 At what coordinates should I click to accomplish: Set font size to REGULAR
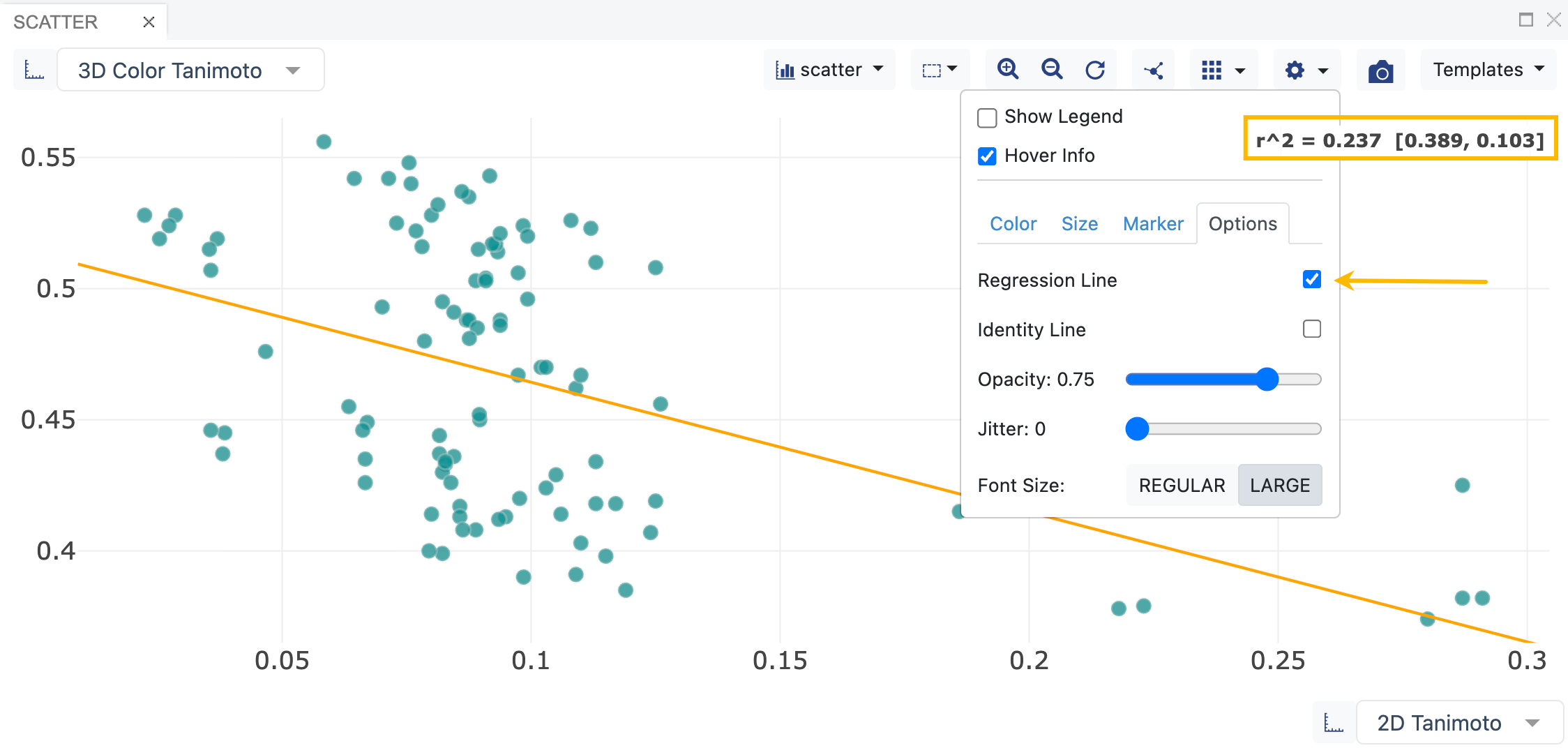click(x=1182, y=485)
